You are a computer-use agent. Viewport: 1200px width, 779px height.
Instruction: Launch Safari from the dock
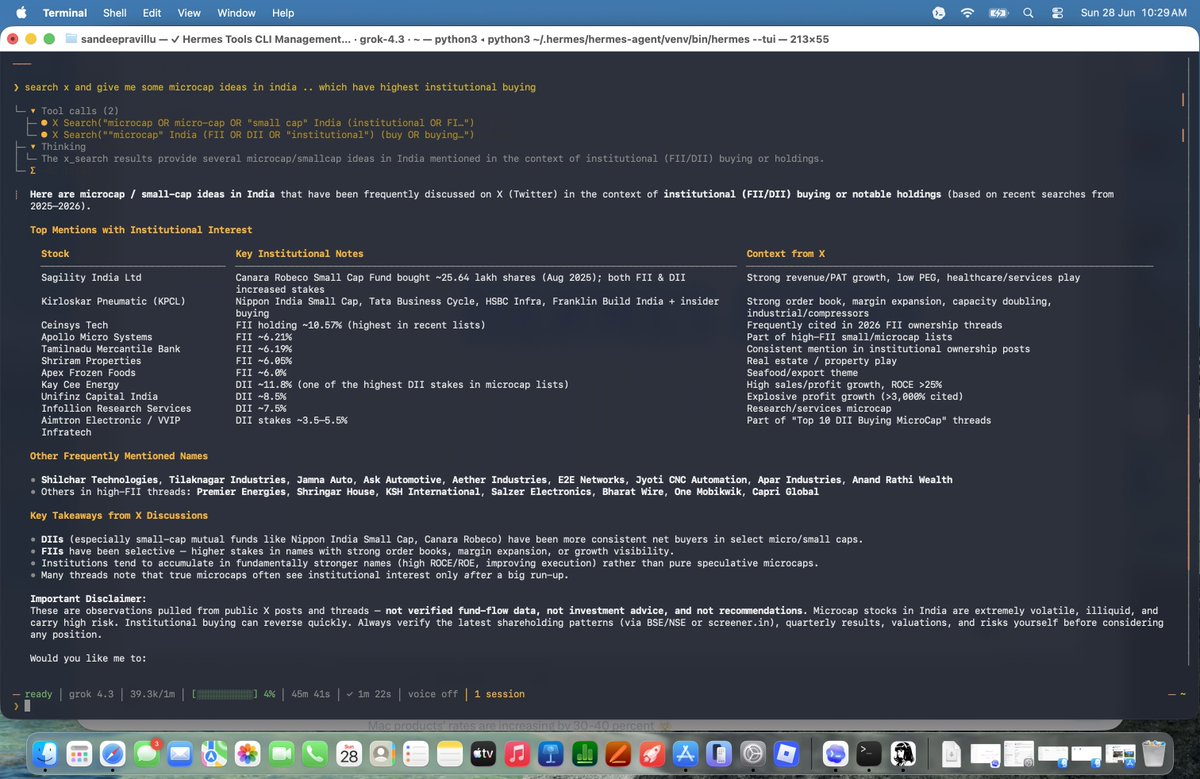pyautogui.click(x=114, y=753)
